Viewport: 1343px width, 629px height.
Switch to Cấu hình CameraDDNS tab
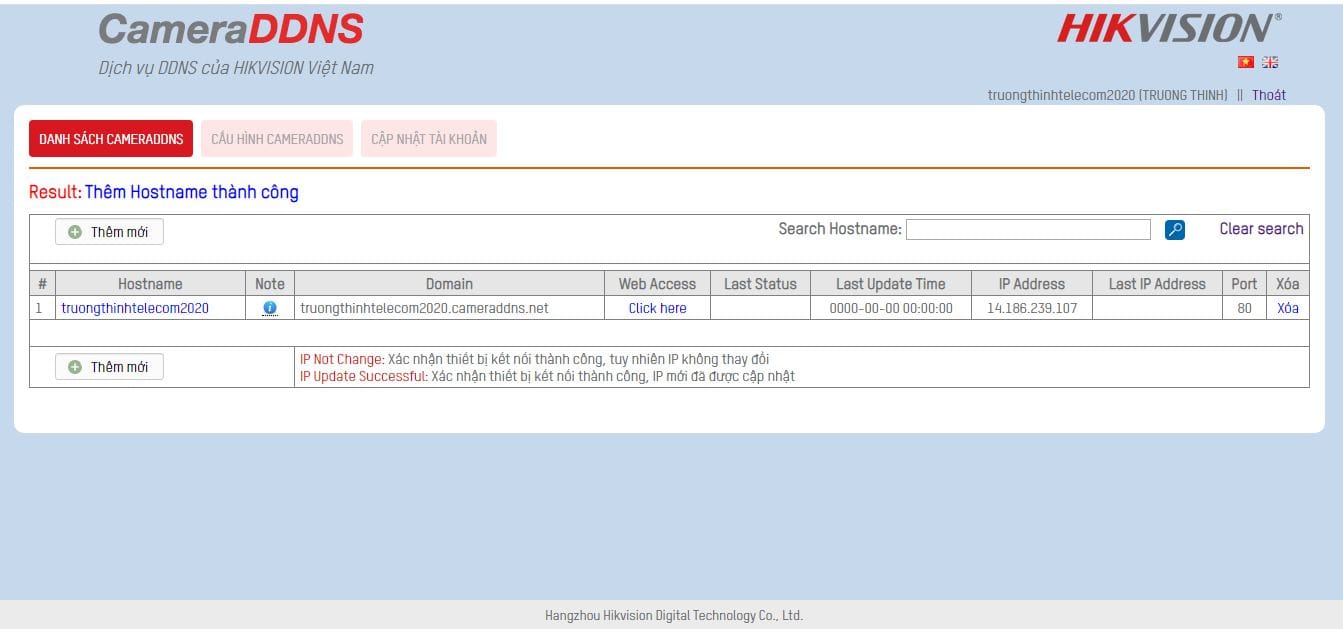pos(277,139)
